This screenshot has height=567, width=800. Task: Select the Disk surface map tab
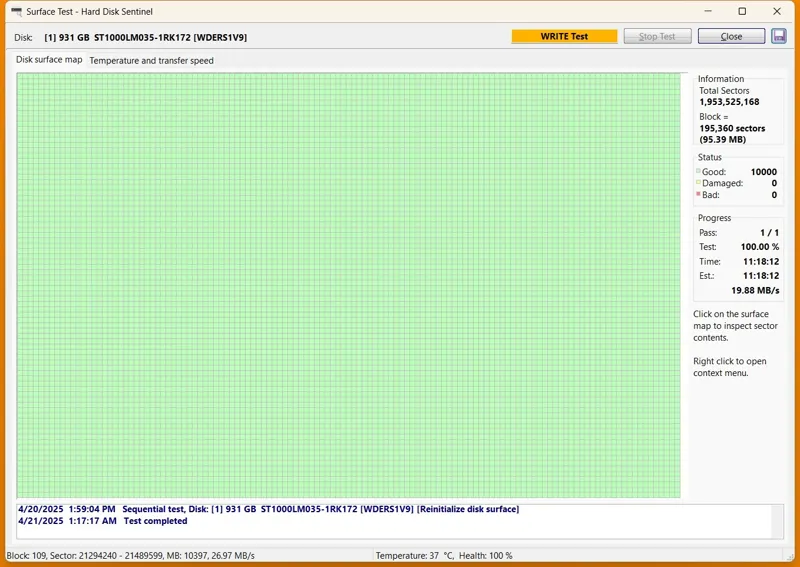click(x=49, y=60)
